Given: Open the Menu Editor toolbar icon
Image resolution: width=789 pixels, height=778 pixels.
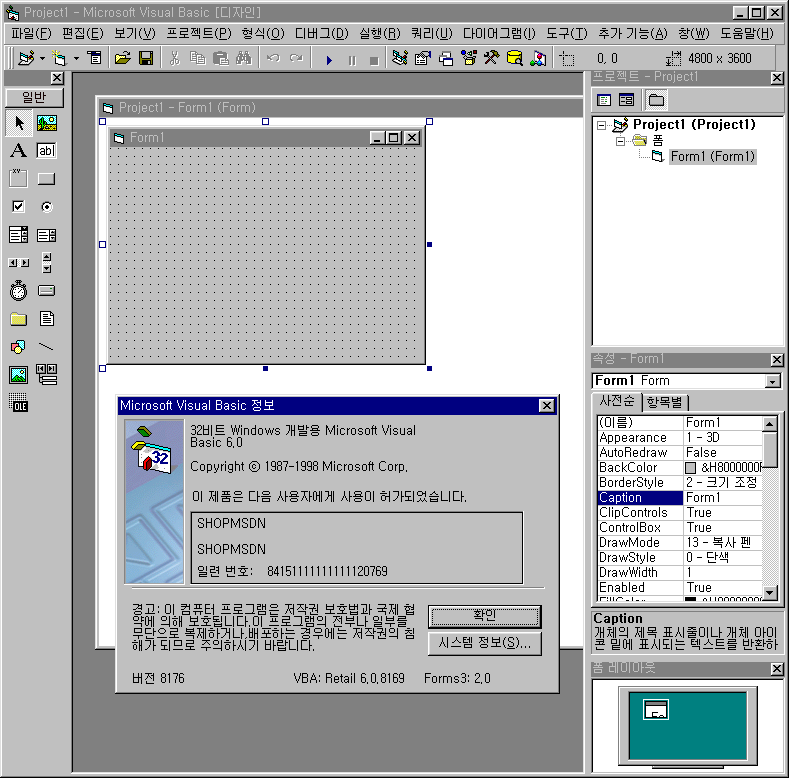Looking at the screenshot, I should [95, 58].
